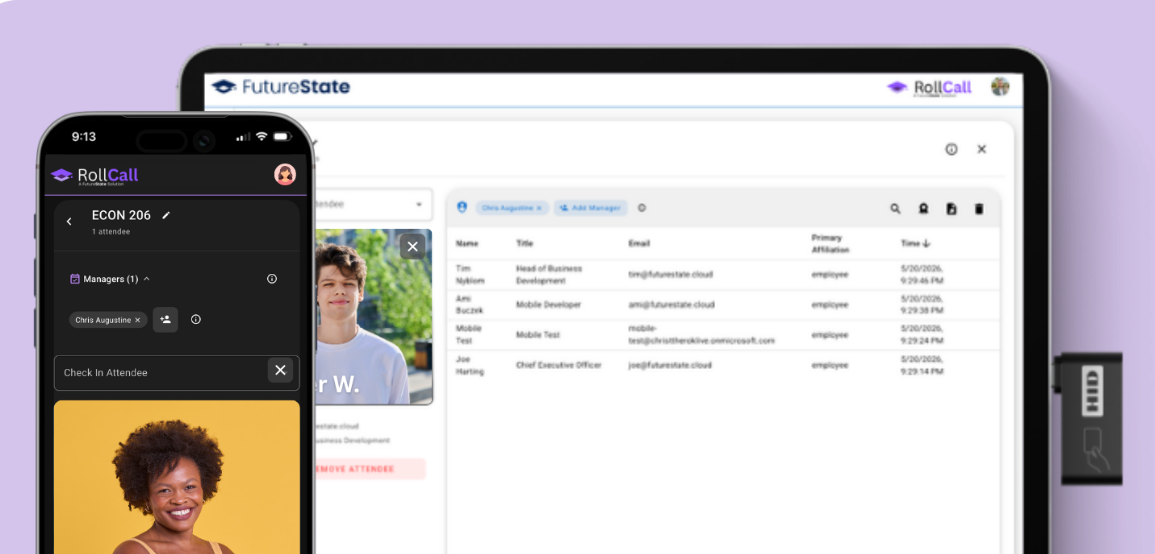Click the FutureState logo on tablet
The width and height of the screenshot is (1155, 554).
pyautogui.click(x=281, y=87)
